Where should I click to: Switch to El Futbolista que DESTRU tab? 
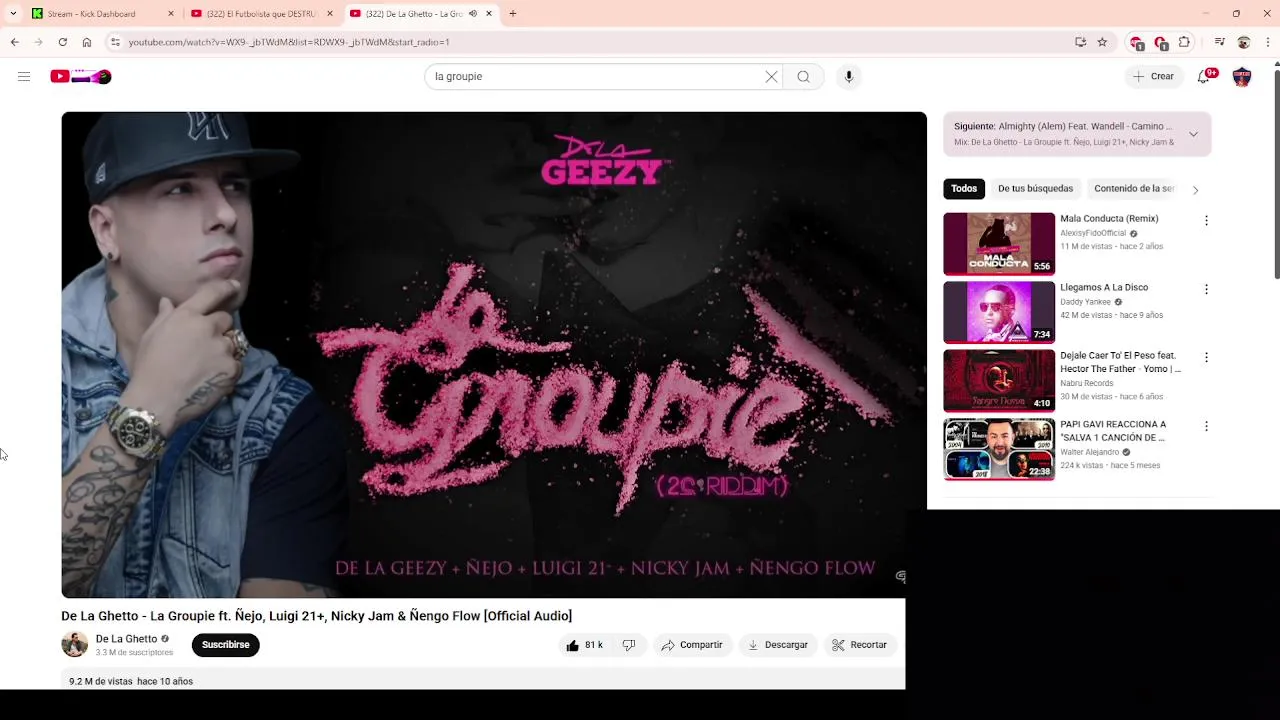tap(260, 14)
